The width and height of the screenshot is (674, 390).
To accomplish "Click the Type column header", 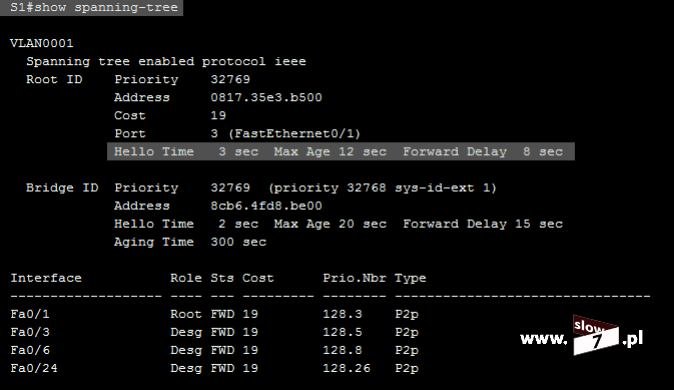I will (x=411, y=278).
